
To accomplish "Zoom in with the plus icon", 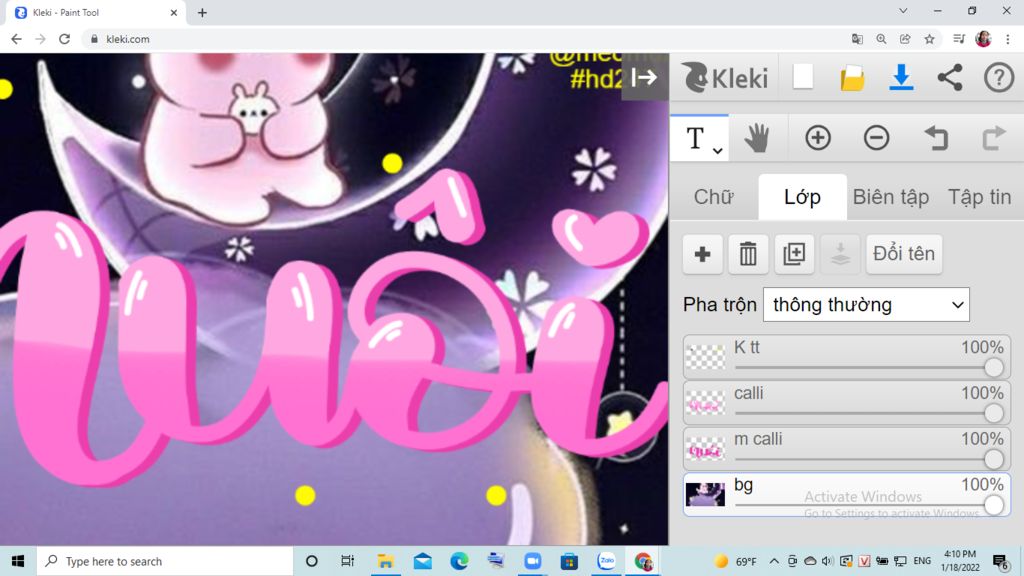I will pyautogui.click(x=818, y=138).
